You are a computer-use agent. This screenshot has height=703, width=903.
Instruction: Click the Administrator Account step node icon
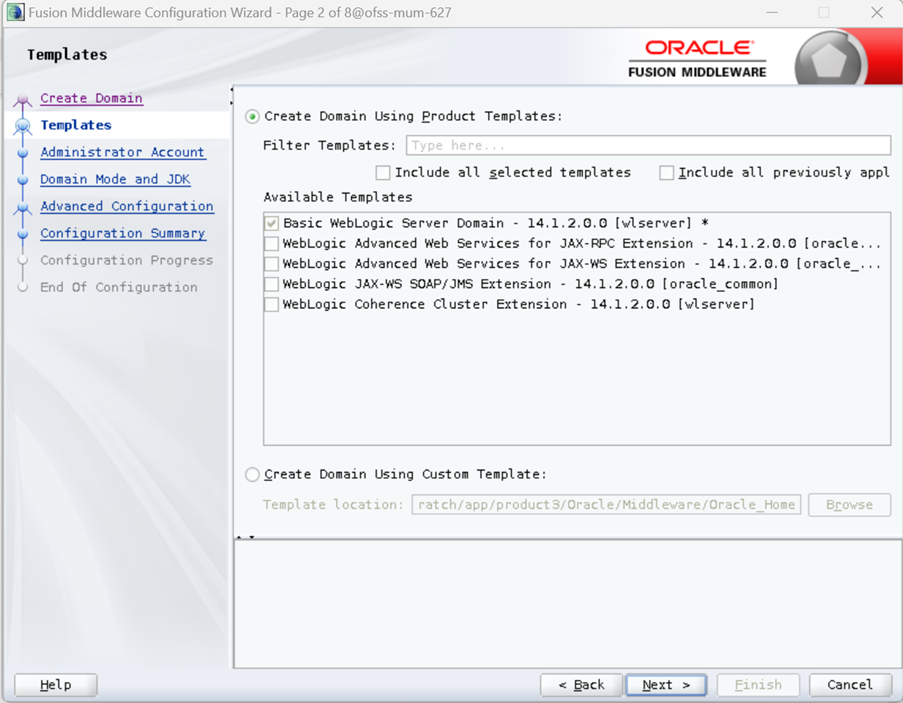[22, 153]
